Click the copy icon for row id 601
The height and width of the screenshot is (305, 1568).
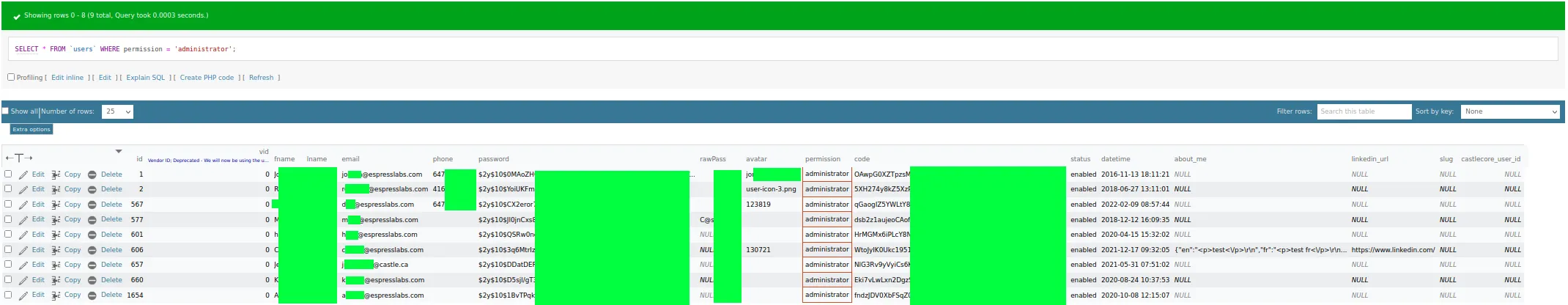pos(56,235)
